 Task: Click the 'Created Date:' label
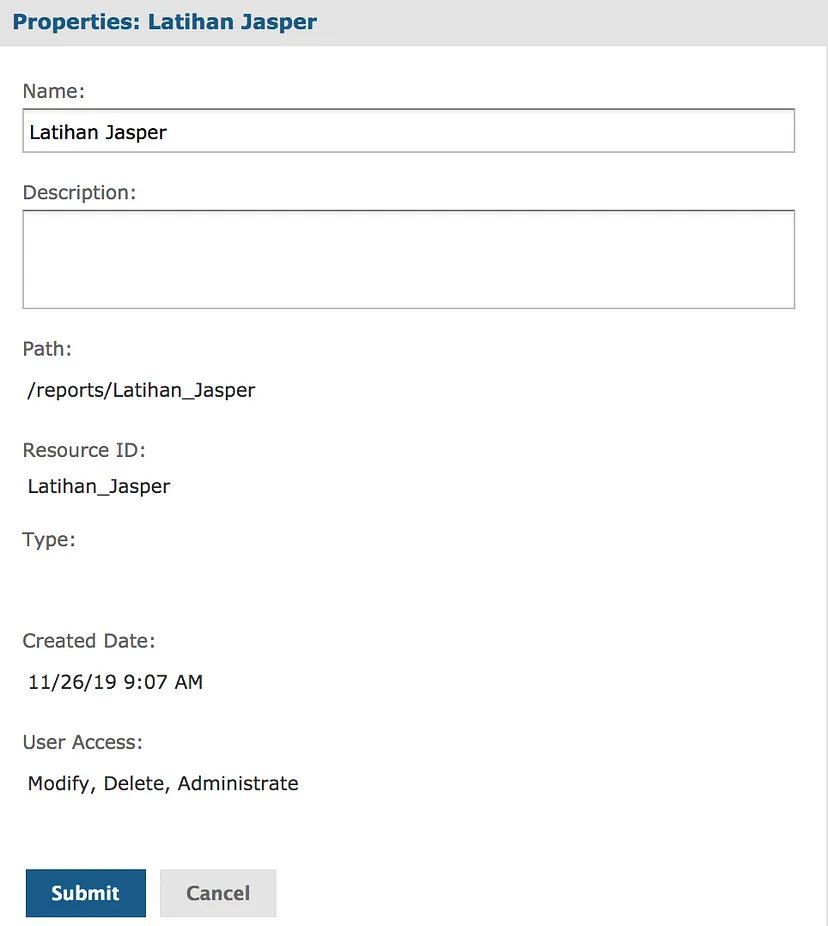(89, 641)
